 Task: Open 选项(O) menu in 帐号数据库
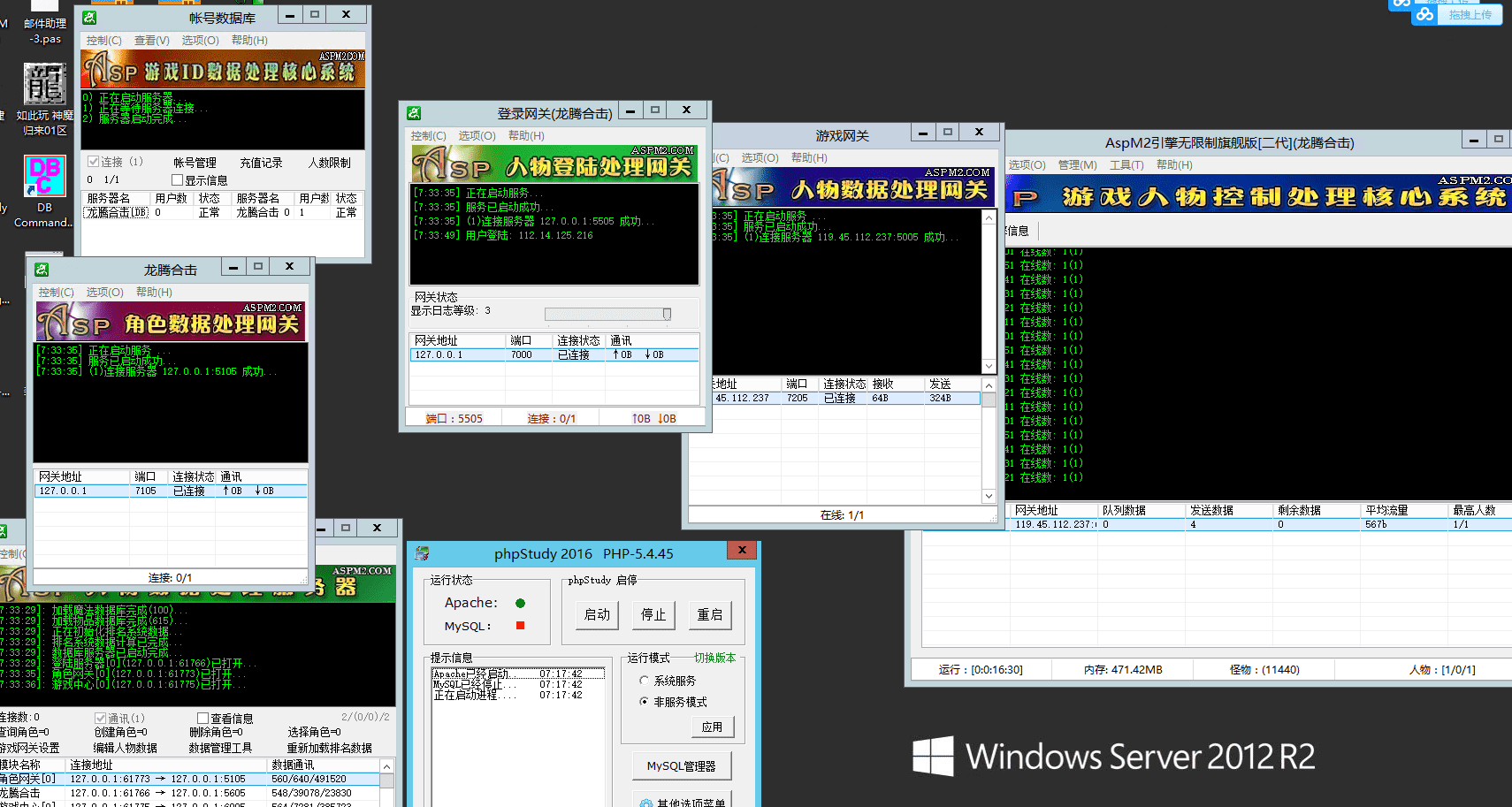pos(200,41)
